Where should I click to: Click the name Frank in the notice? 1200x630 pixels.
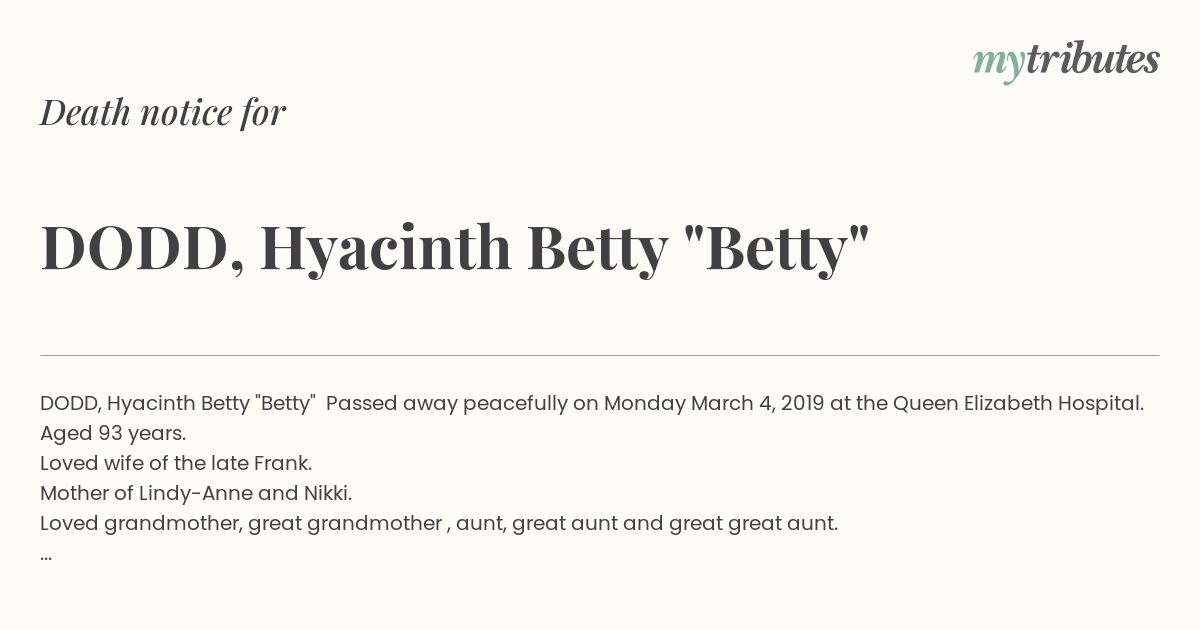click(284, 464)
